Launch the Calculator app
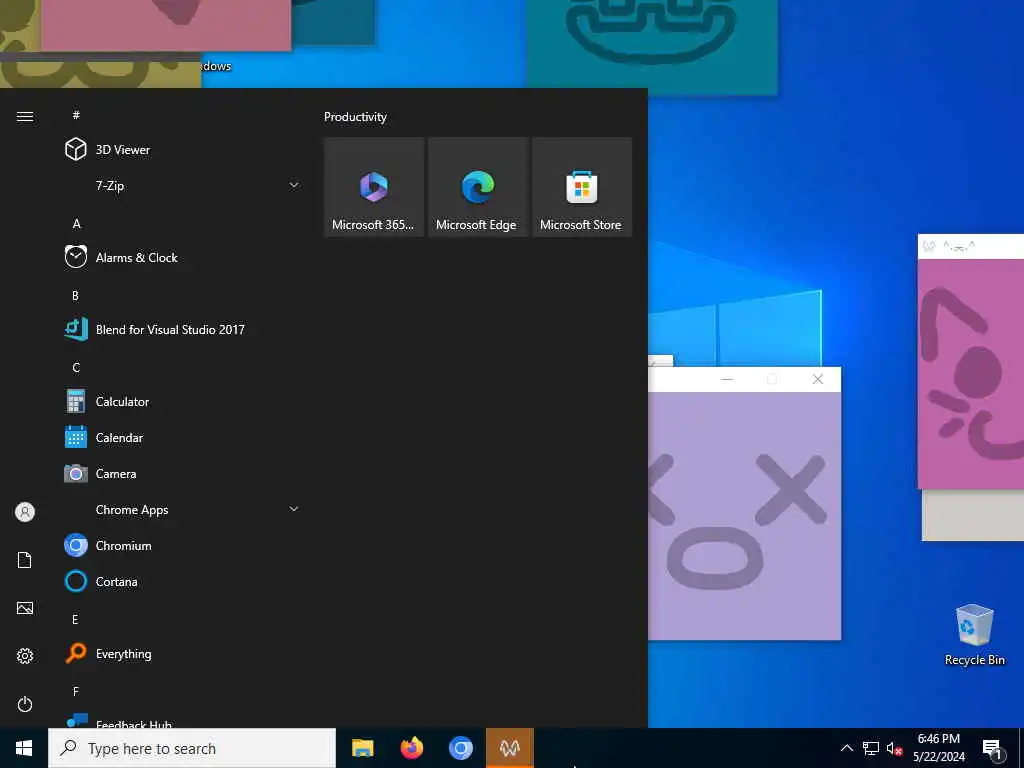Viewport: 1024px width, 768px height. [x=122, y=402]
